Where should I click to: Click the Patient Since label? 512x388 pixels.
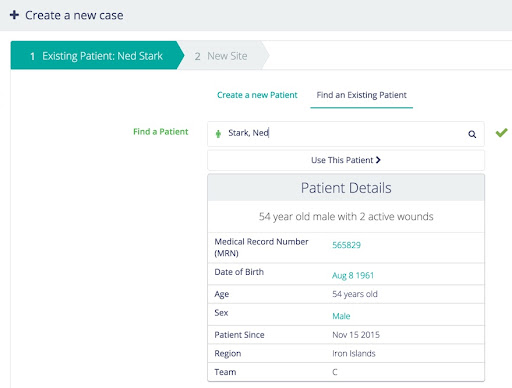pyautogui.click(x=239, y=335)
